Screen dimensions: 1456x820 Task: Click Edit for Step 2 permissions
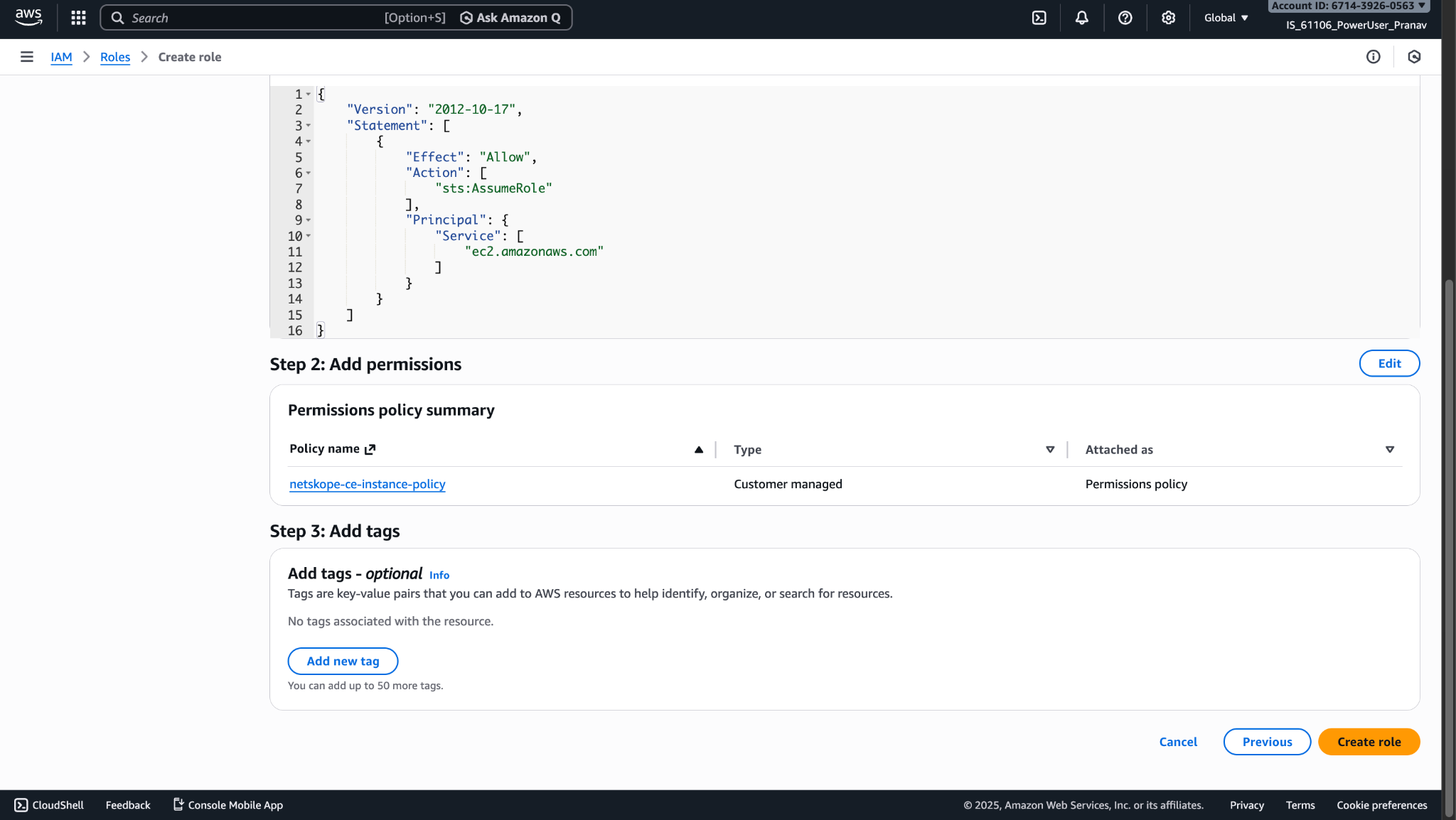pyautogui.click(x=1389, y=363)
